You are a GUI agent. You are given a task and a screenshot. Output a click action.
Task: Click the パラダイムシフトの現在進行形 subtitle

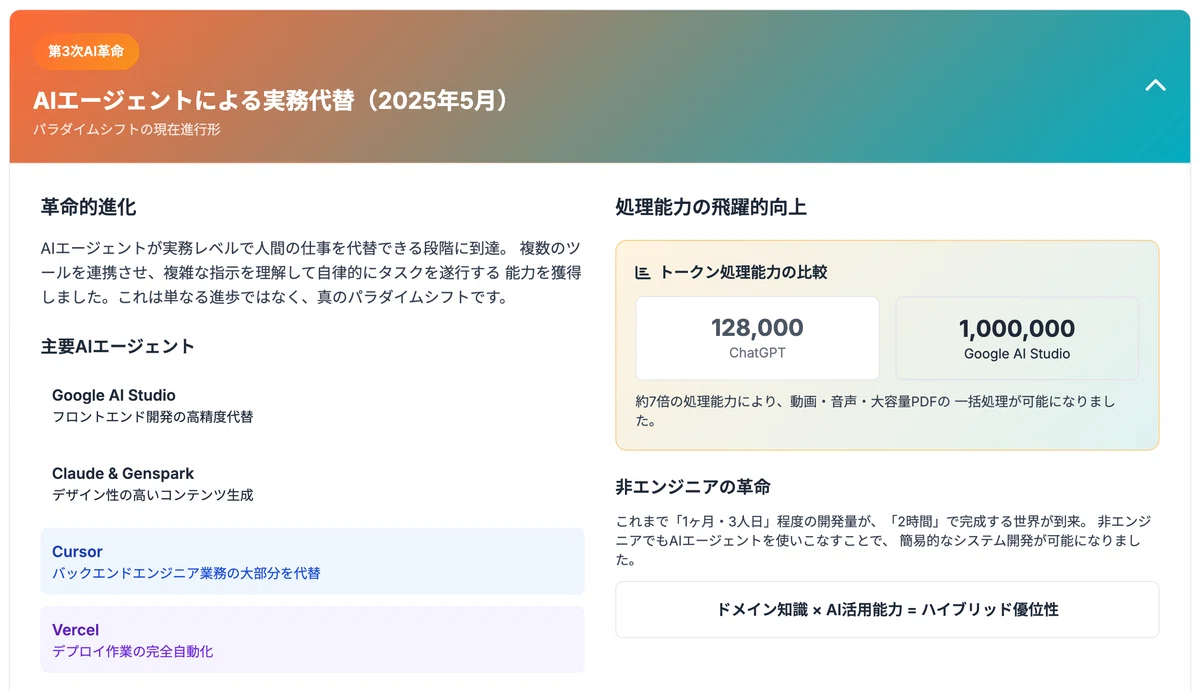(x=126, y=130)
